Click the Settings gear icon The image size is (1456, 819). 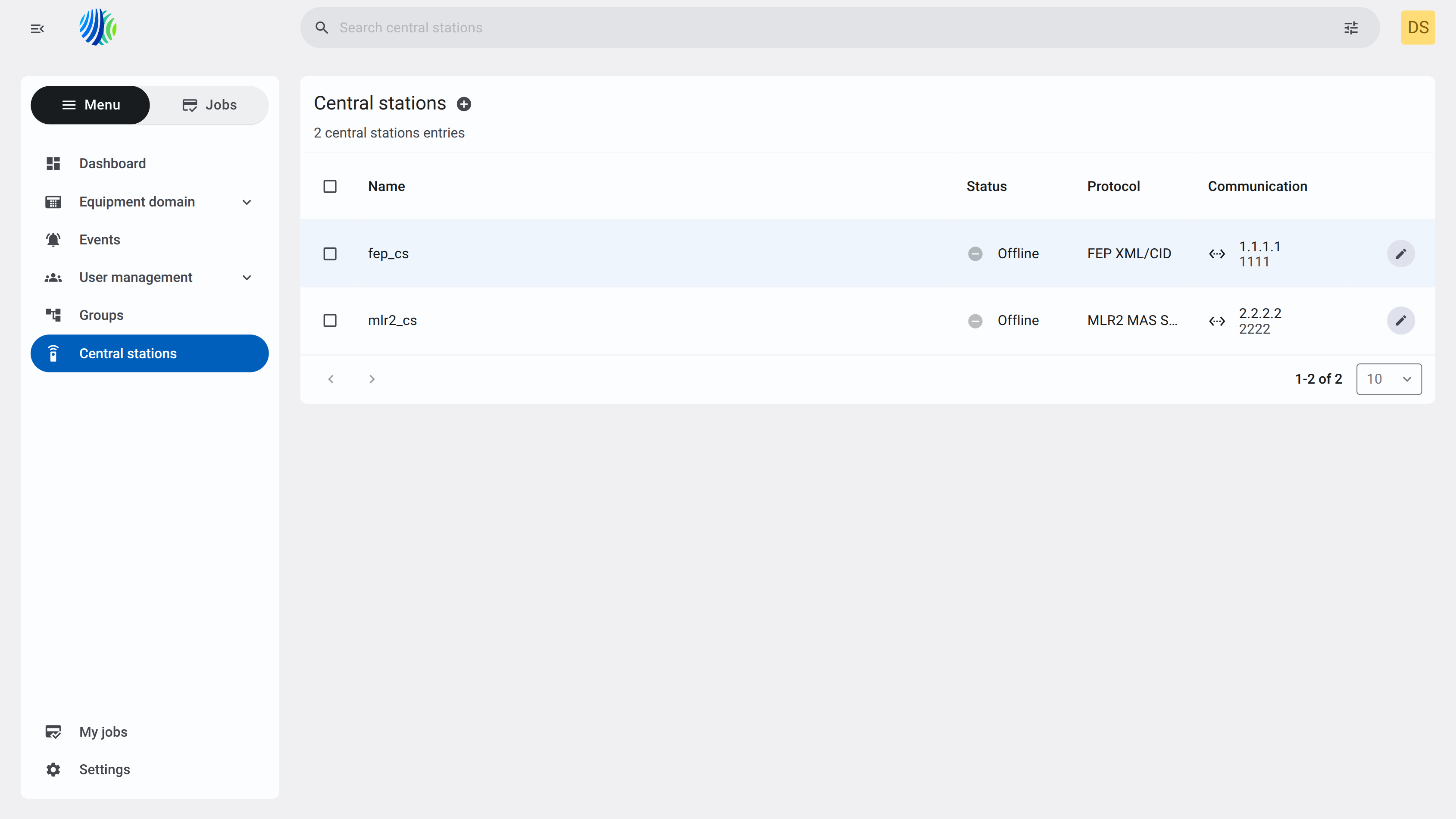53,769
